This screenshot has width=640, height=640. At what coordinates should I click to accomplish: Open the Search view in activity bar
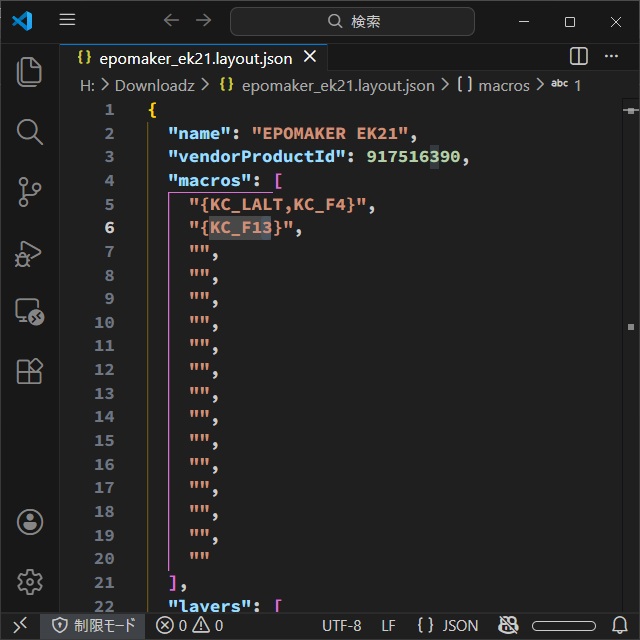pos(30,131)
